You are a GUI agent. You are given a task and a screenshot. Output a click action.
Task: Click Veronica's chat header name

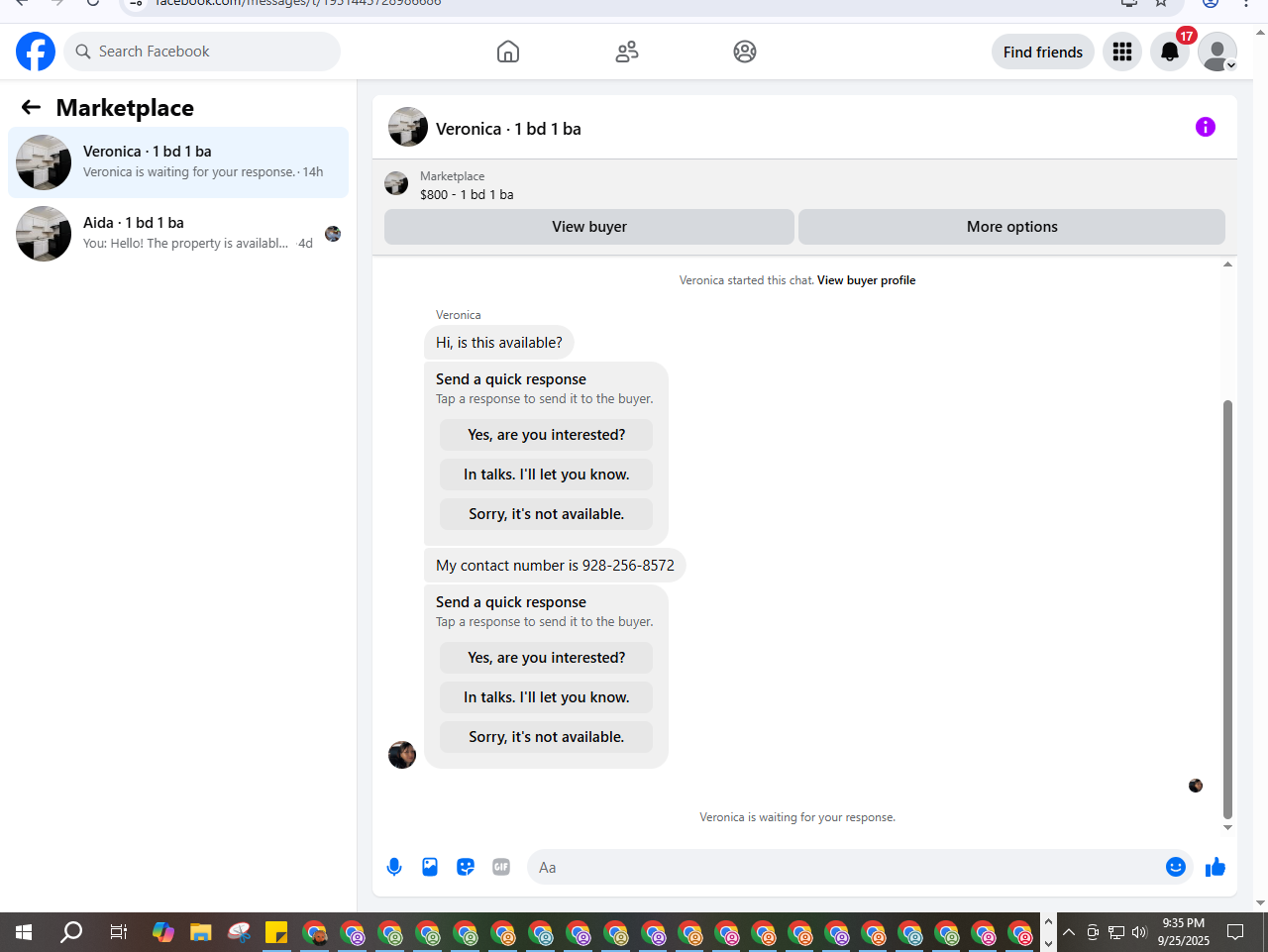click(508, 129)
